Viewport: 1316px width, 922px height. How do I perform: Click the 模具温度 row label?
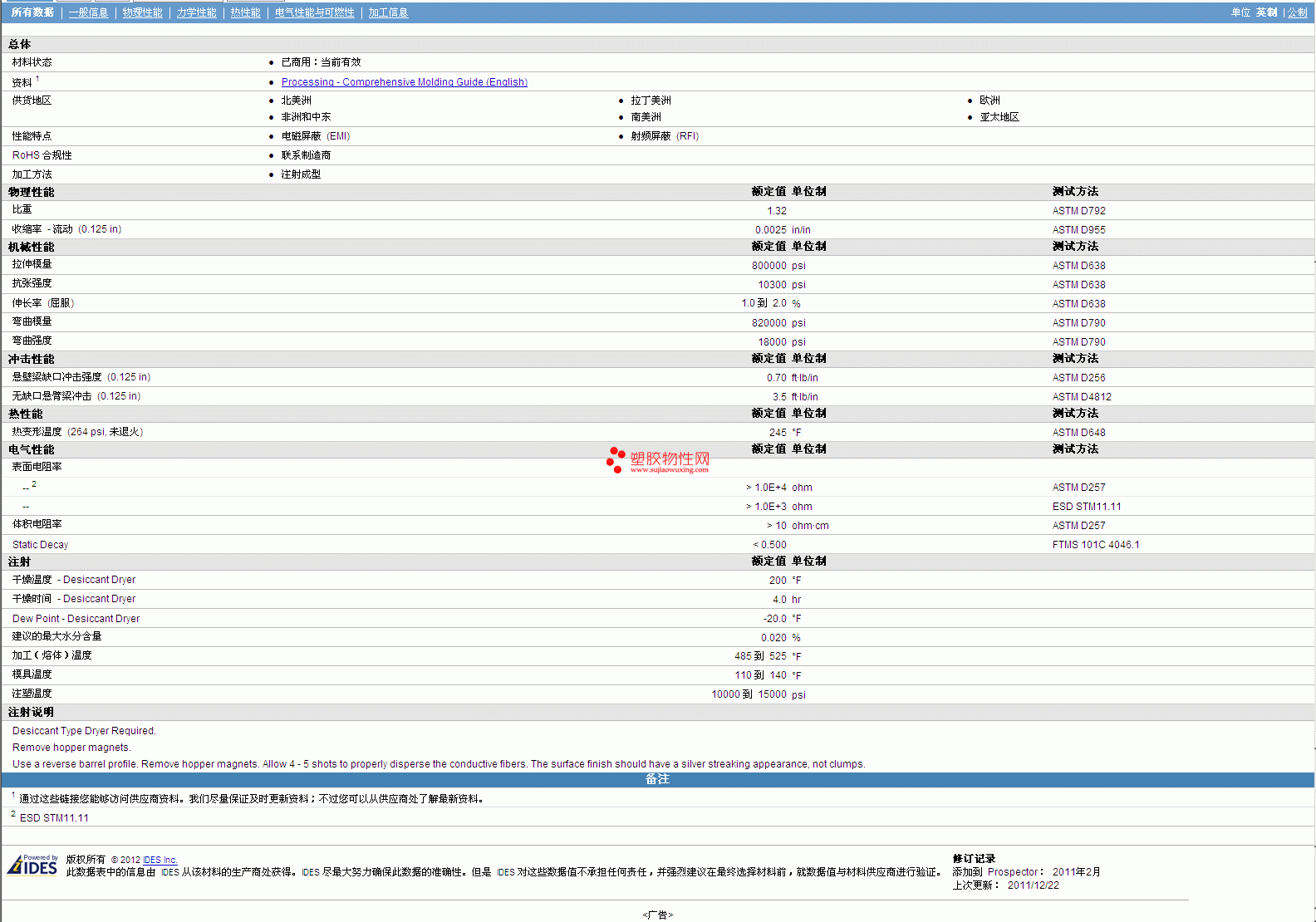pyautogui.click(x=32, y=674)
